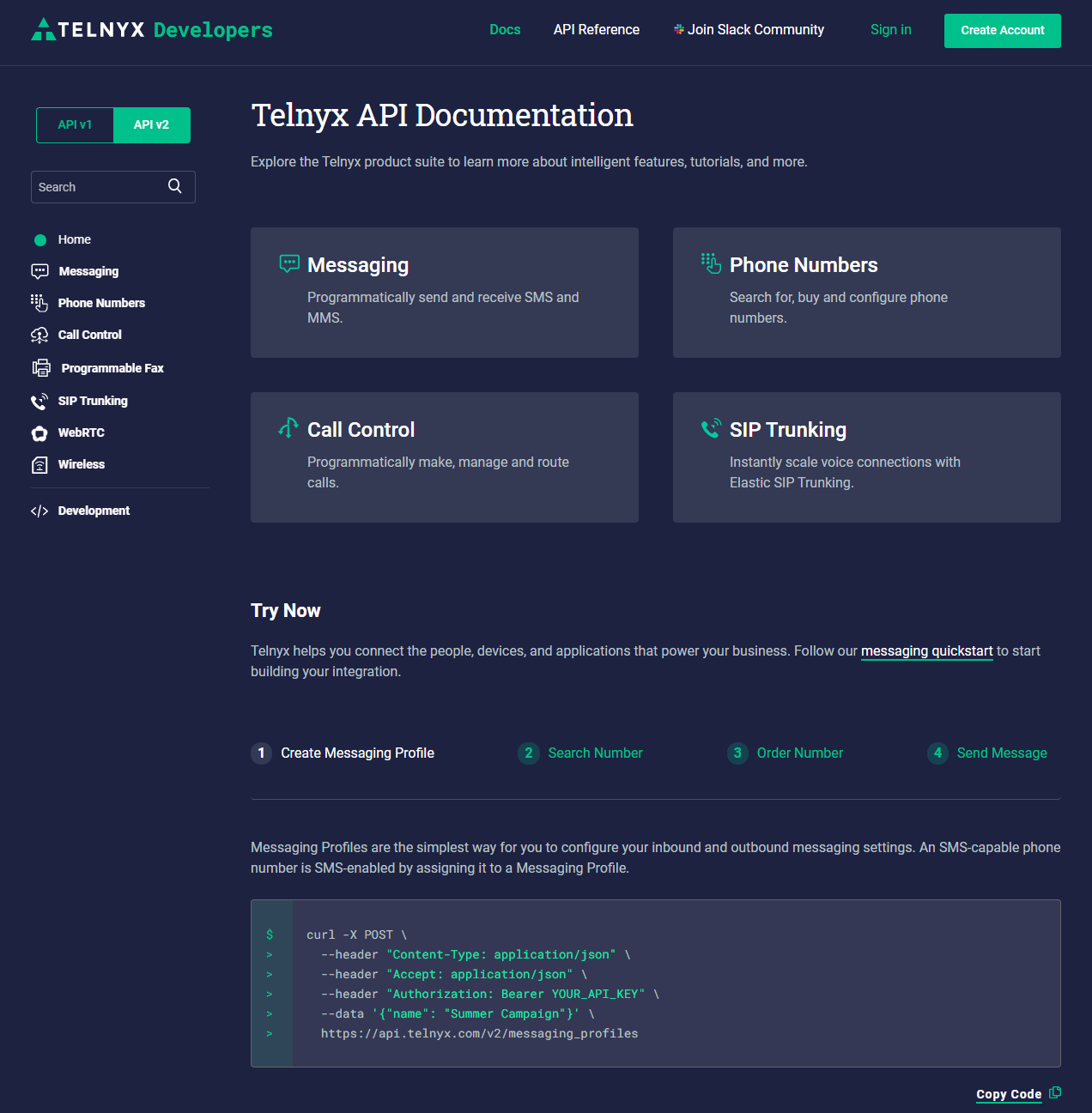This screenshot has height=1113, width=1092.
Task: Click the messaging_profiles URL in code block
Action: pos(479,1034)
